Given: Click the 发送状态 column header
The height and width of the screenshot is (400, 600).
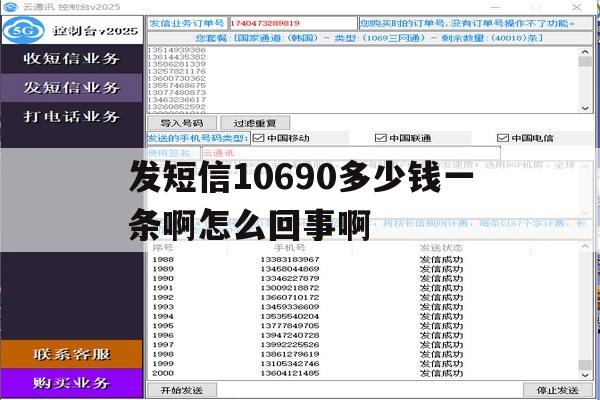Looking at the screenshot, I should click(x=441, y=248).
